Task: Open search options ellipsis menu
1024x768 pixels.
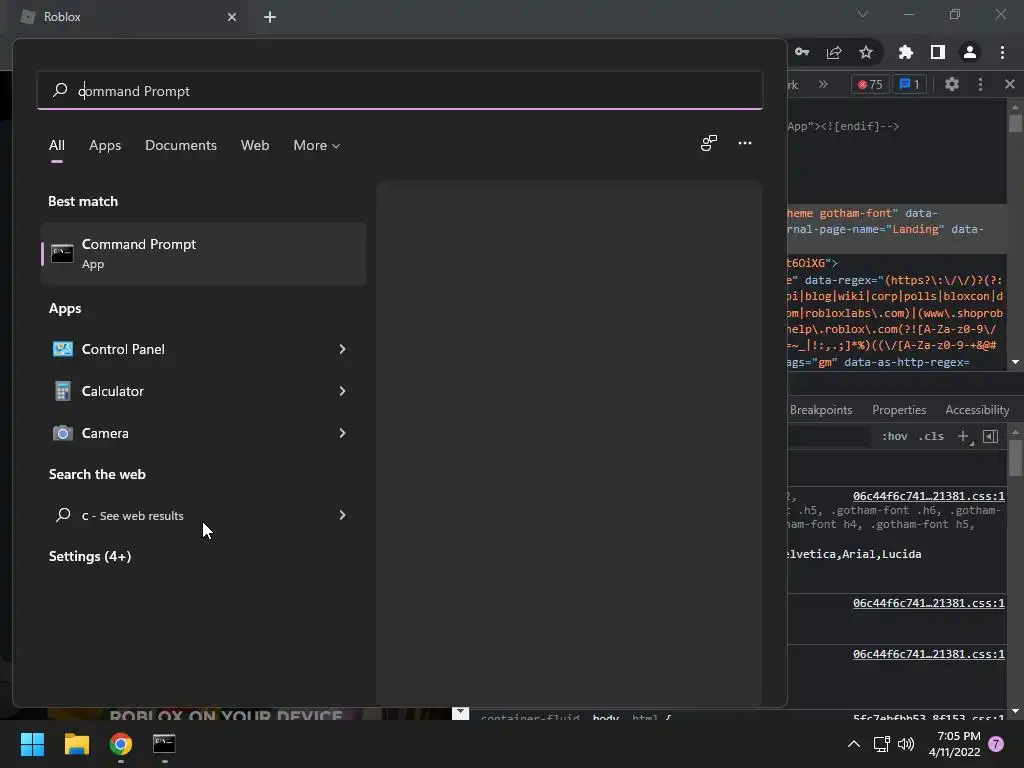Action: tap(744, 143)
